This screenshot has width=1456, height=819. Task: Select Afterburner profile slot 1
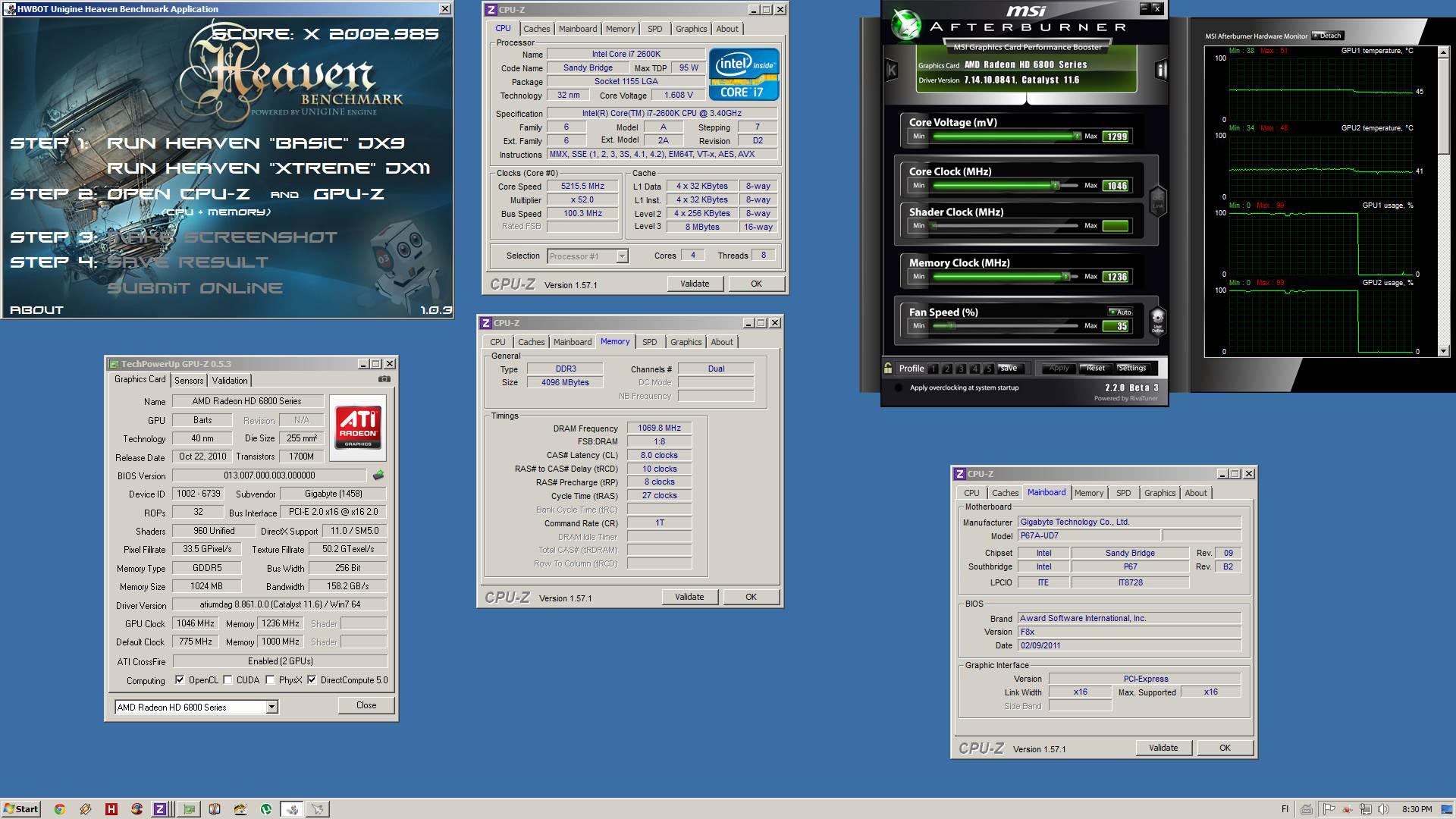coord(933,369)
